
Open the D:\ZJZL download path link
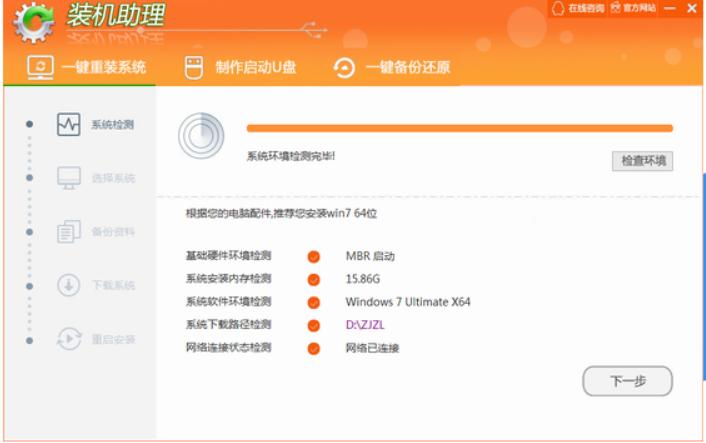point(365,325)
